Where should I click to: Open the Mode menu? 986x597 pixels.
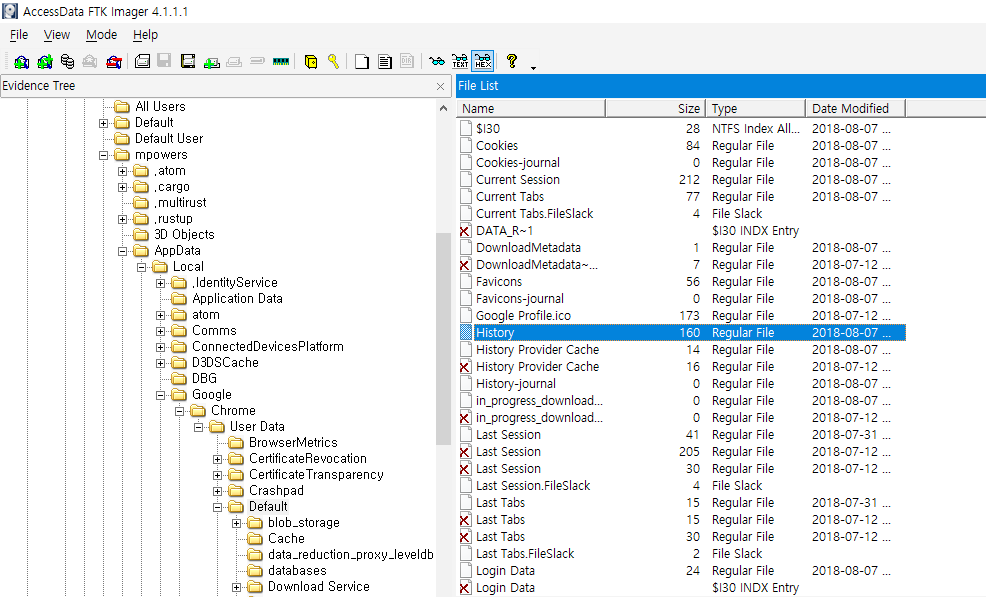(x=101, y=35)
